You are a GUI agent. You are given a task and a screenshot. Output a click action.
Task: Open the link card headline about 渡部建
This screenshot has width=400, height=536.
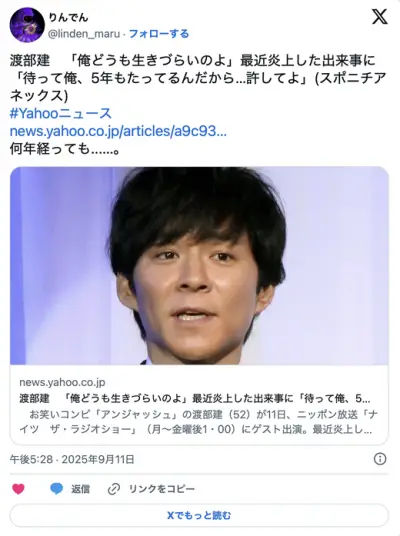tap(195, 398)
